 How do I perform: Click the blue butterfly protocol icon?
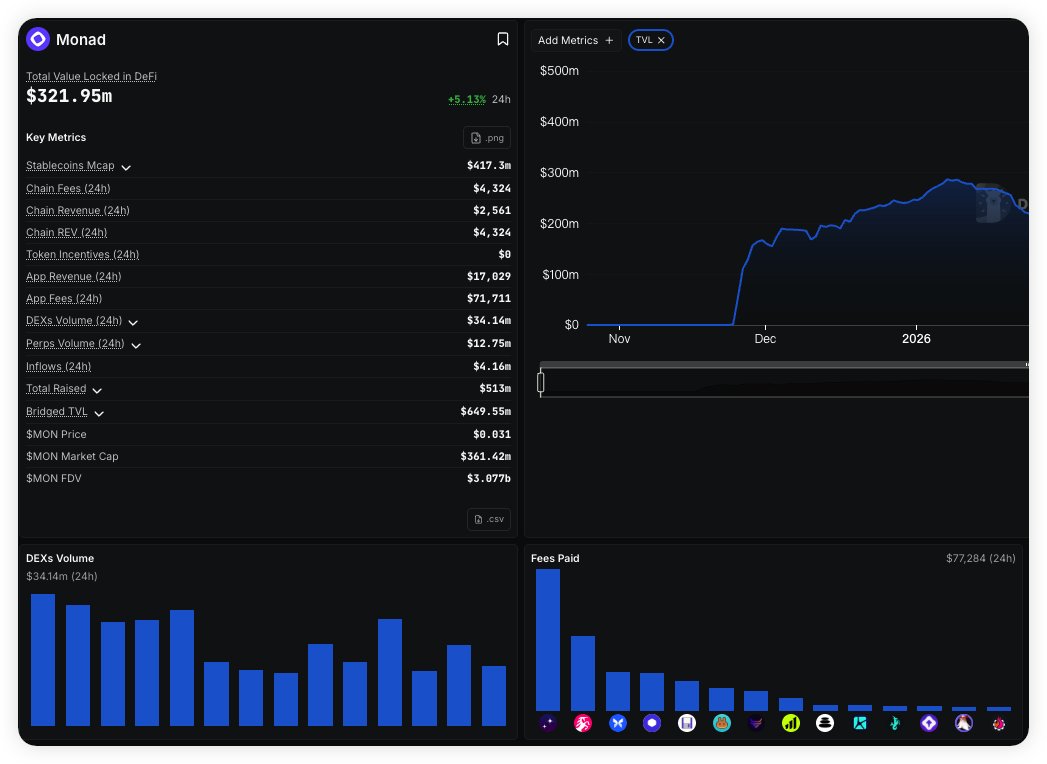pyautogui.click(x=618, y=723)
